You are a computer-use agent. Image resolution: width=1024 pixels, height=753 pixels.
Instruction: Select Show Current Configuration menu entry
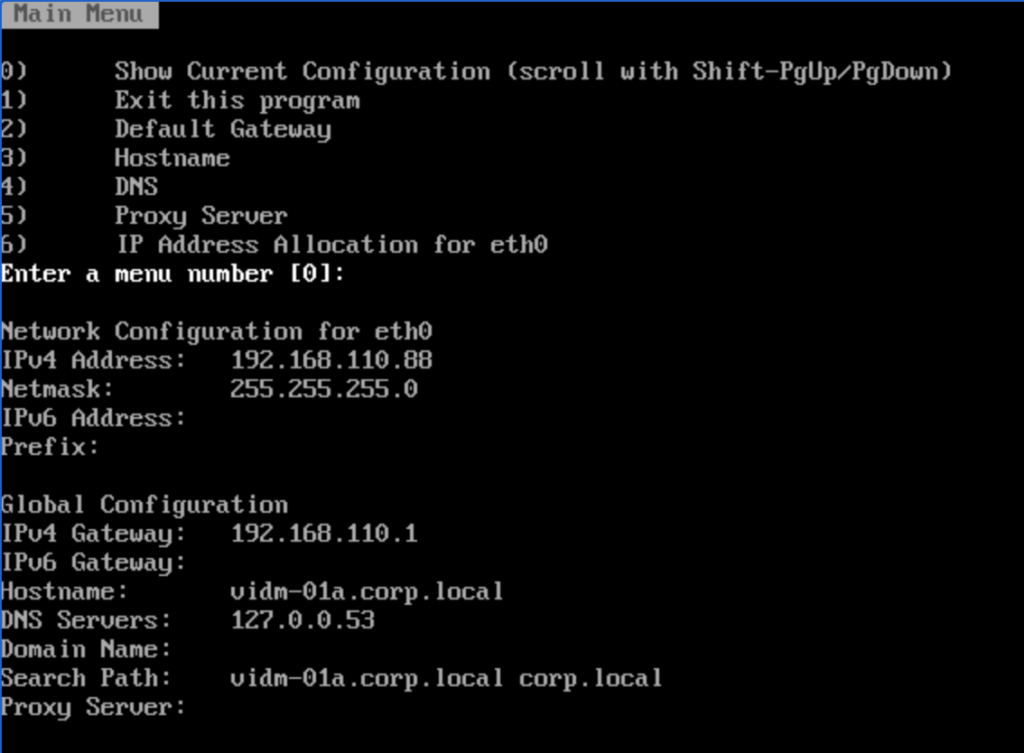click(532, 72)
